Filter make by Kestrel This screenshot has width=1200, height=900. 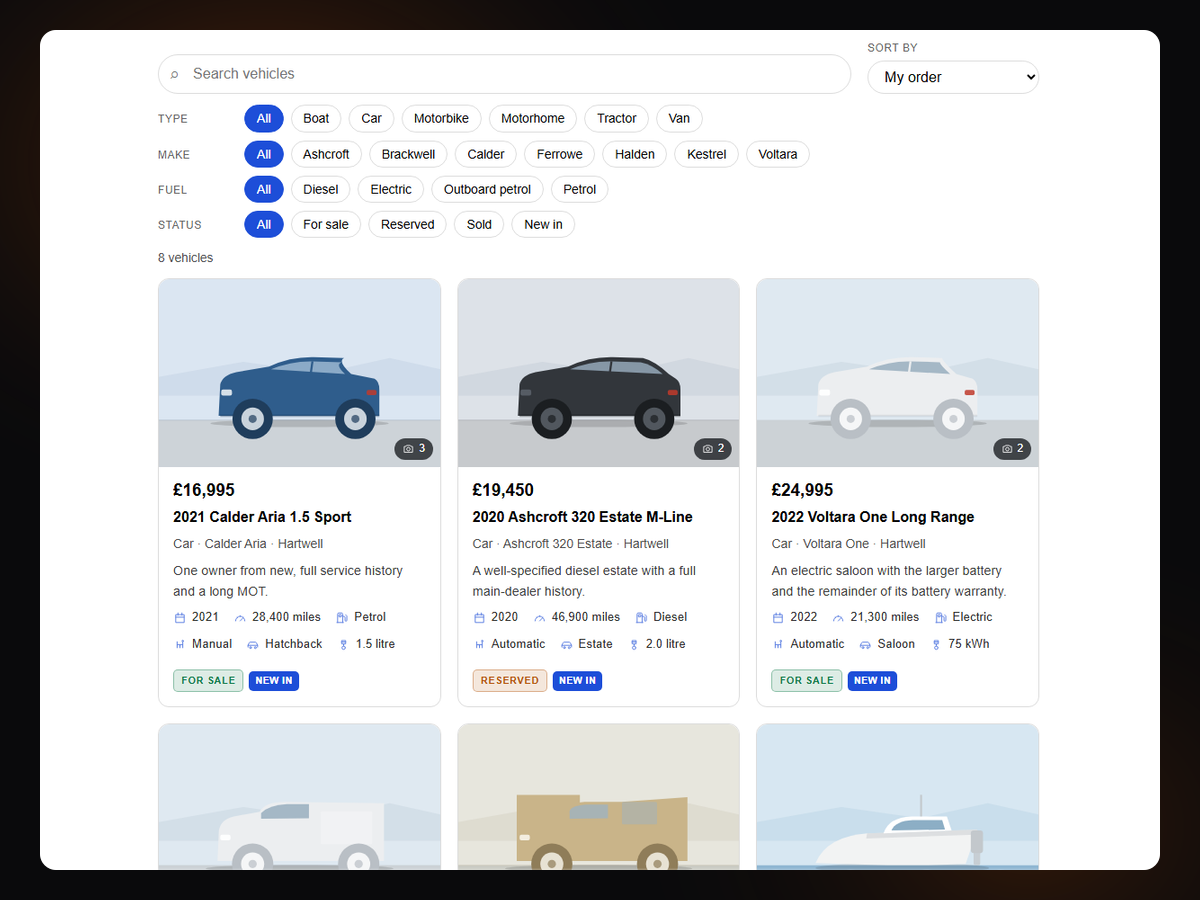click(x=707, y=154)
